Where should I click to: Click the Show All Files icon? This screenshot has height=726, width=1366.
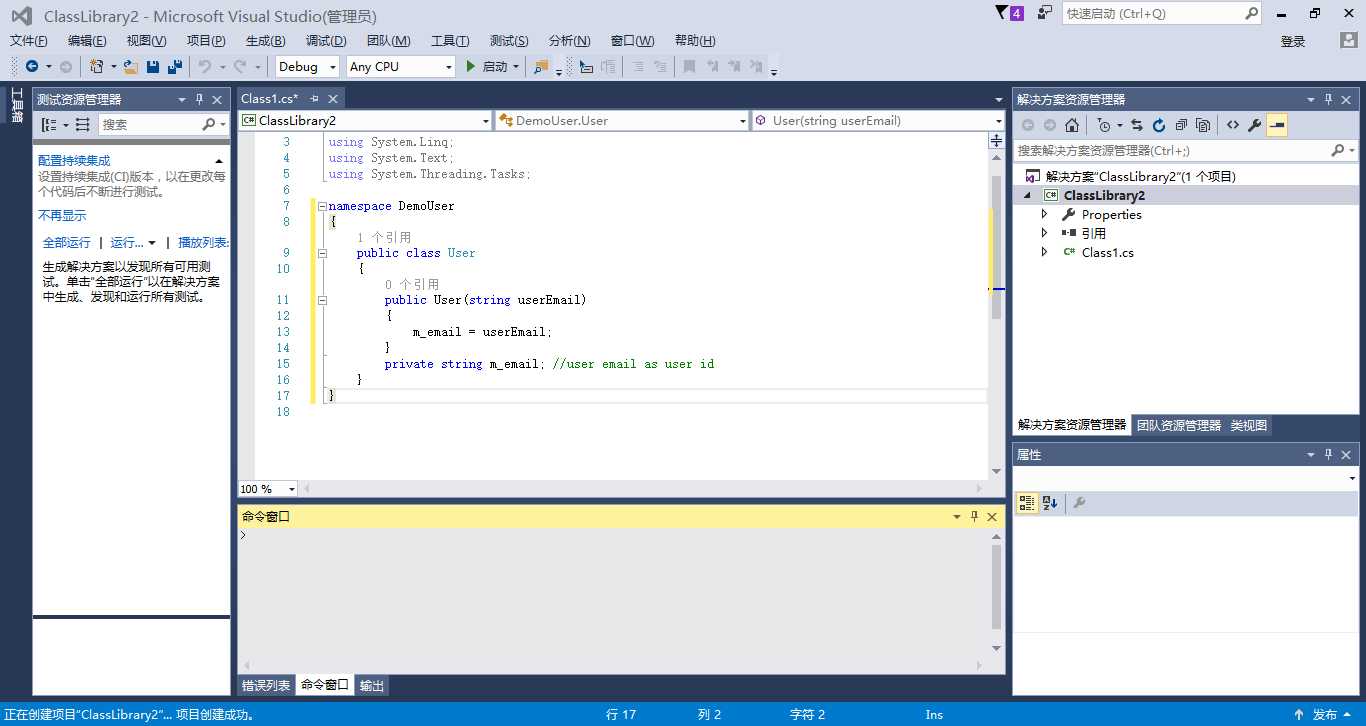coord(1203,125)
